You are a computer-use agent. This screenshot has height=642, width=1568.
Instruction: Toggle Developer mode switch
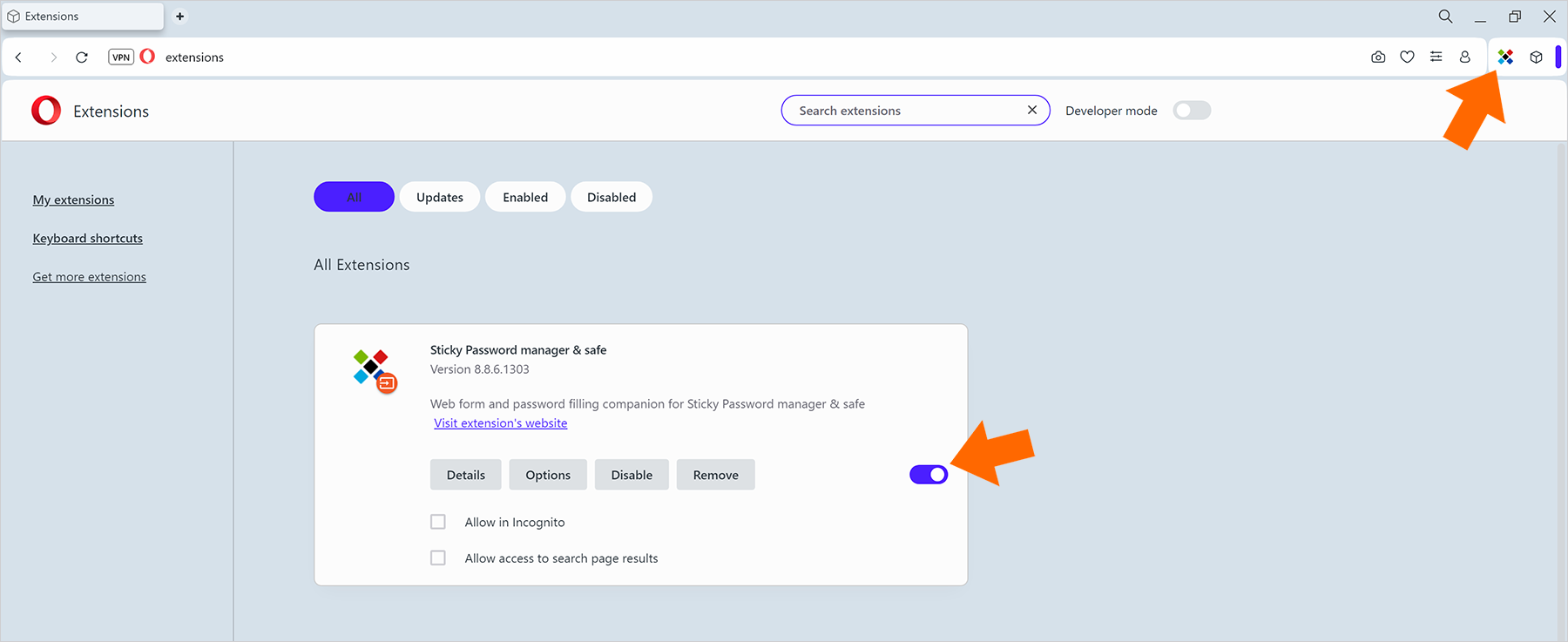tap(1192, 111)
